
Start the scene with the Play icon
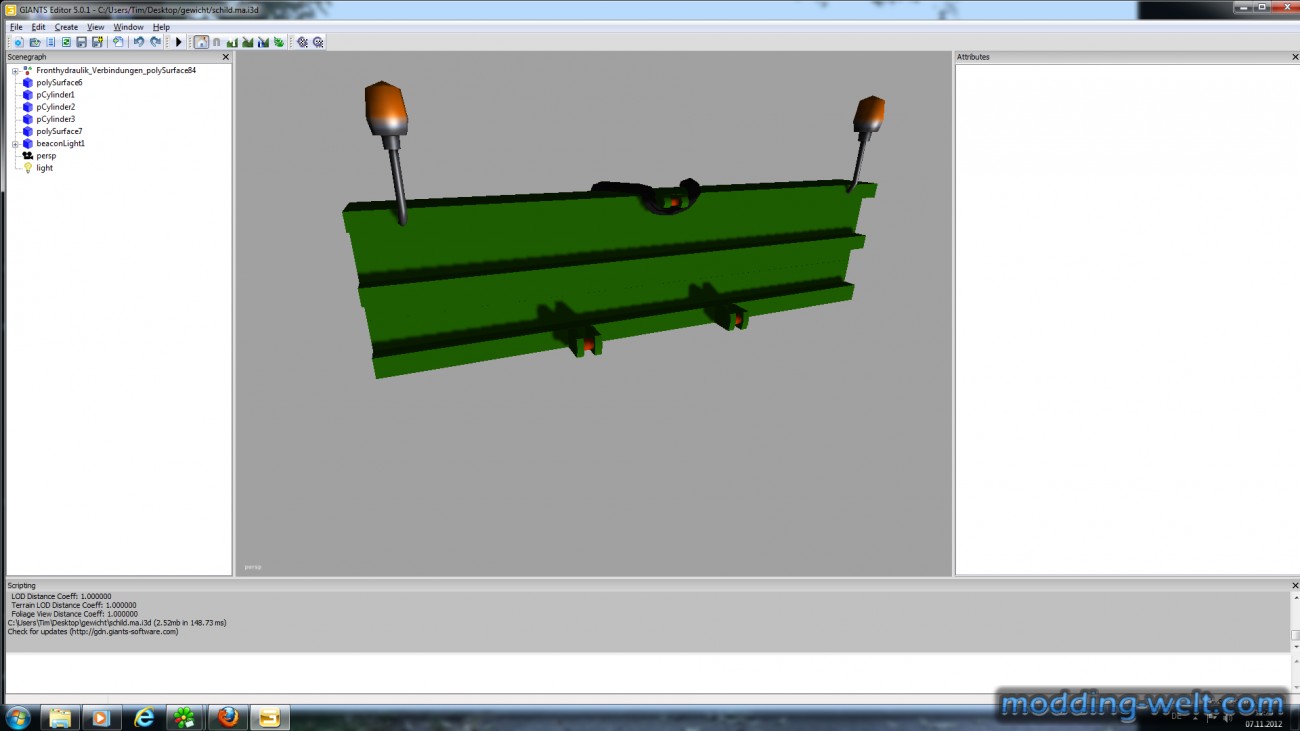179,42
